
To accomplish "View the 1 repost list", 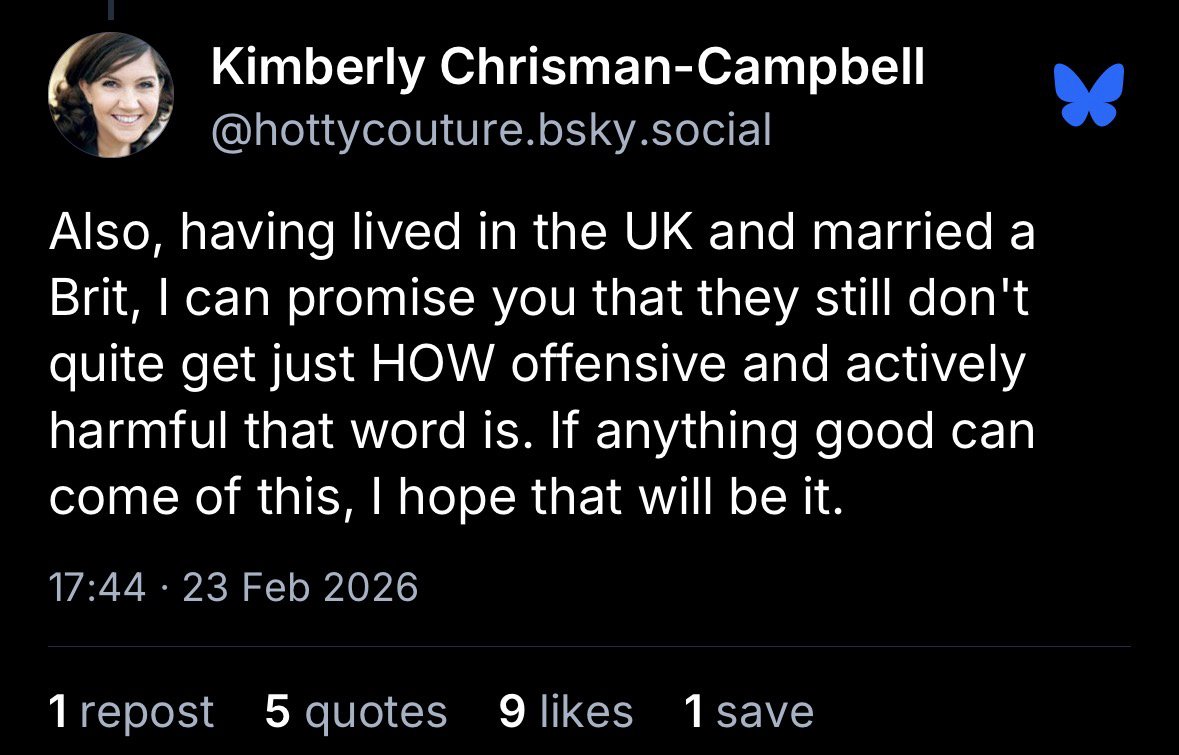I will [x=131, y=711].
